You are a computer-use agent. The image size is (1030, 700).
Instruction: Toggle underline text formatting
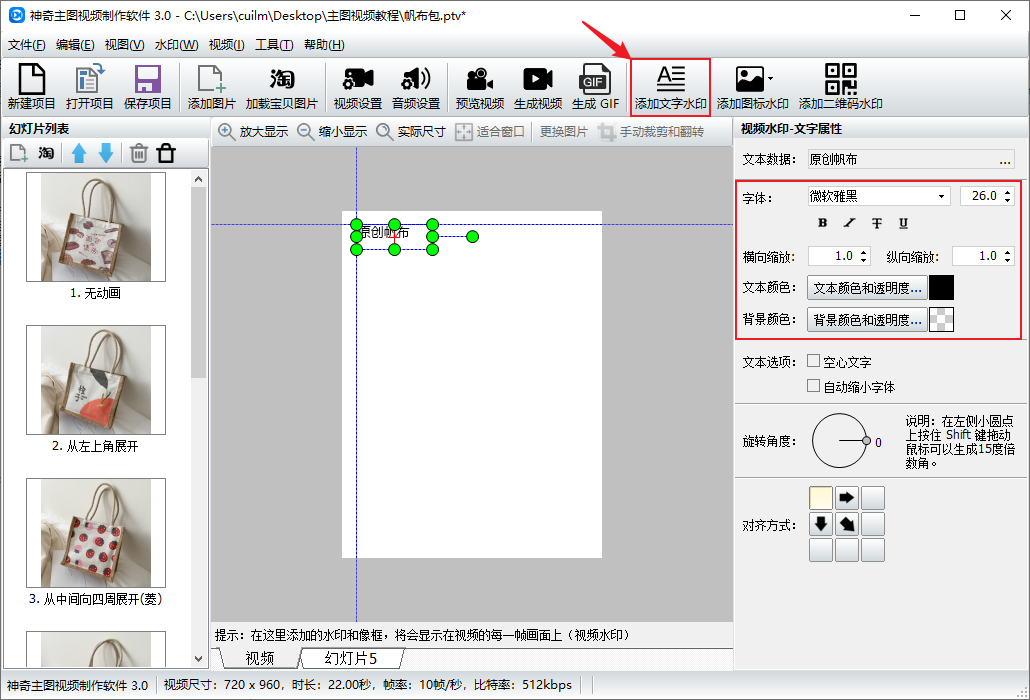[903, 223]
